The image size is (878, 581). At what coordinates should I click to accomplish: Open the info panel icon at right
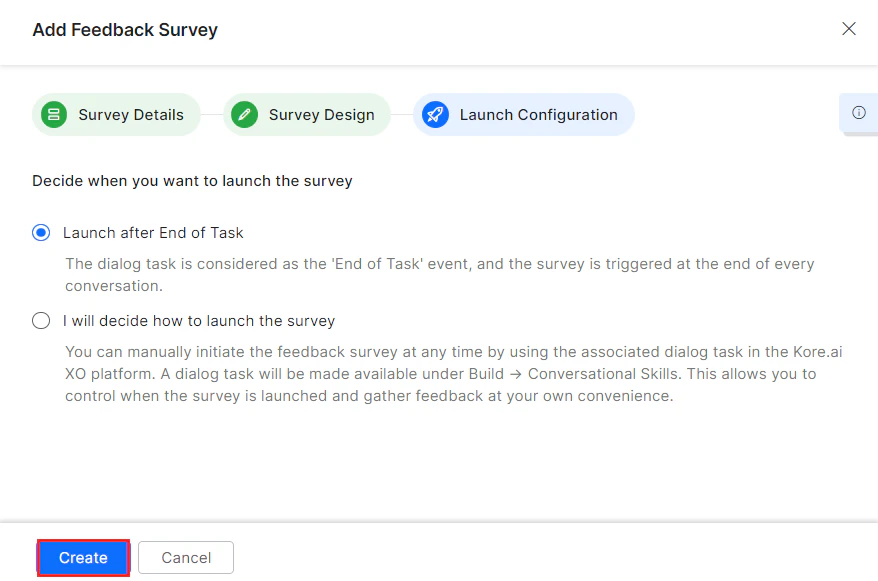[x=858, y=113]
